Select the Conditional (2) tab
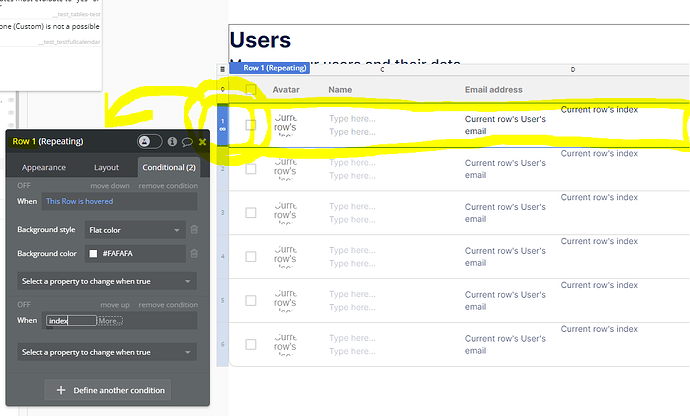The width and height of the screenshot is (690, 416). pyautogui.click(x=169, y=167)
